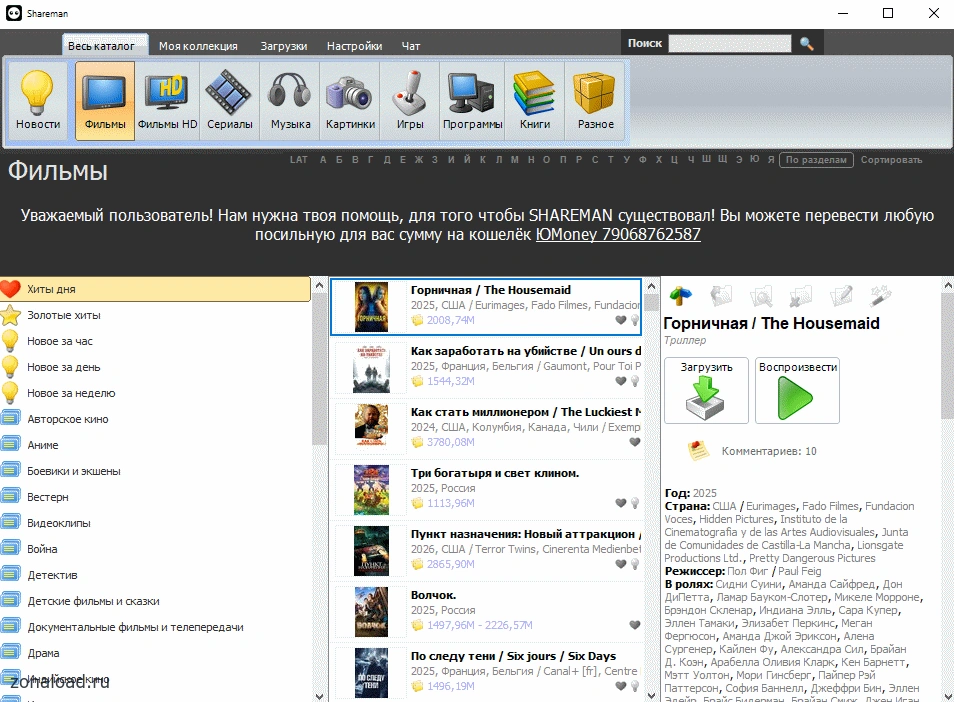Click folder icon next to 3780,08M
954x702 pixels.
click(x=417, y=442)
